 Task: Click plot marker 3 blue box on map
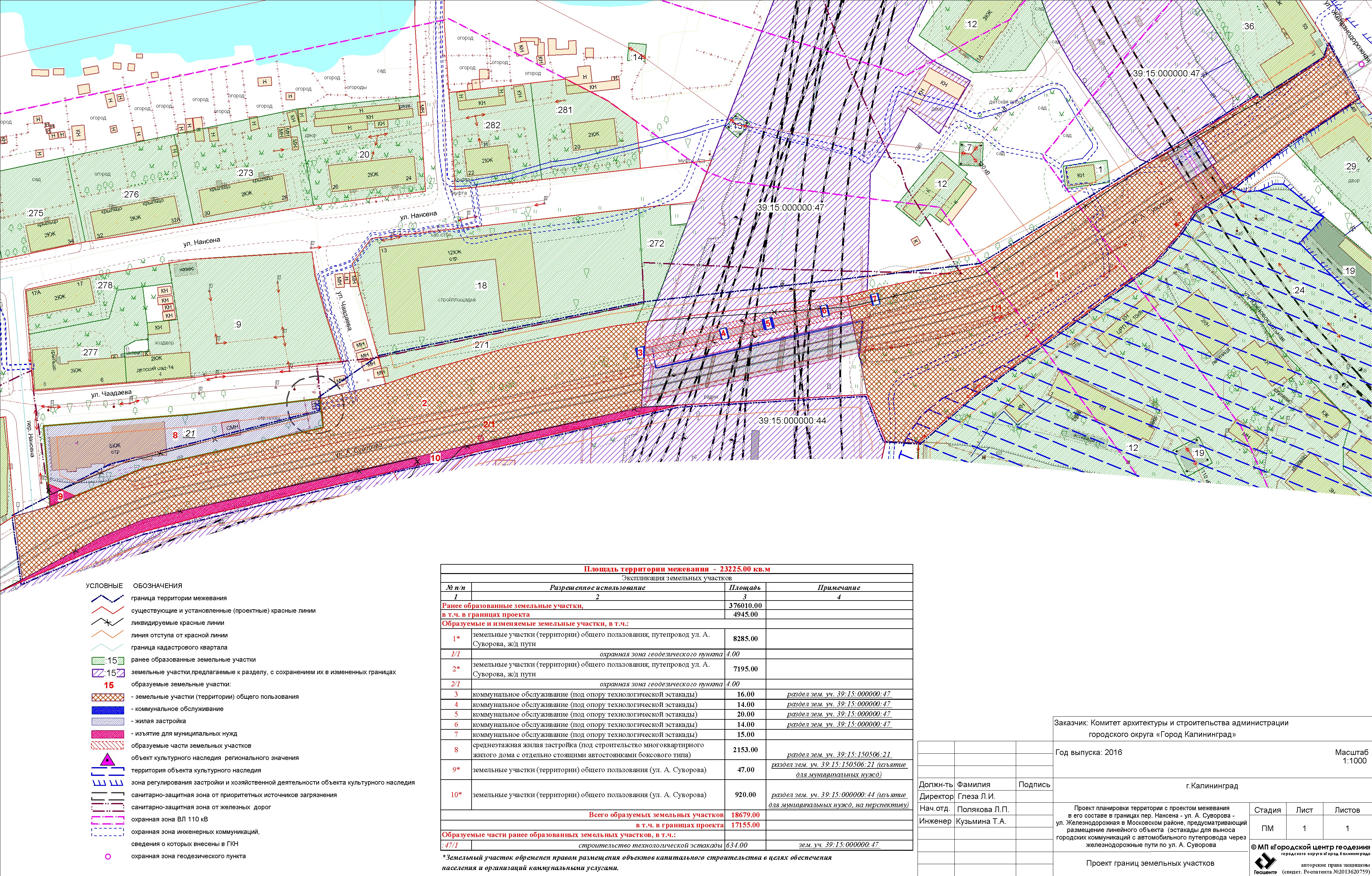tap(640, 353)
